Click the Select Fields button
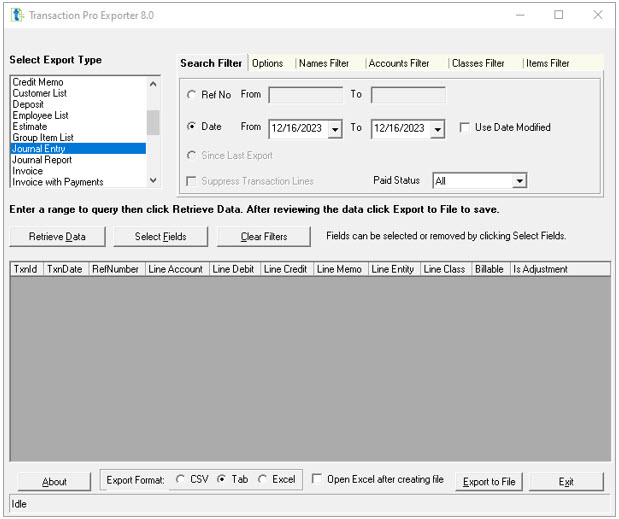The image size is (619, 519). pyautogui.click(x=161, y=236)
